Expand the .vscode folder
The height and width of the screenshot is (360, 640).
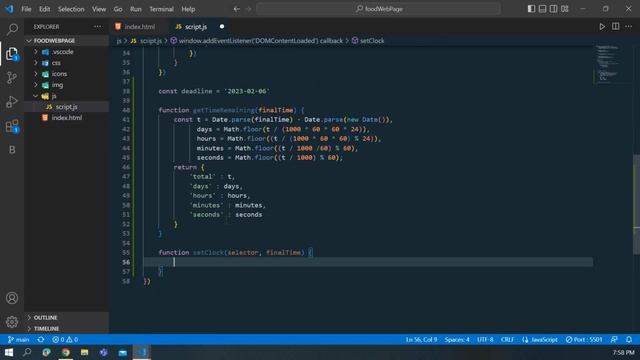[66, 52]
